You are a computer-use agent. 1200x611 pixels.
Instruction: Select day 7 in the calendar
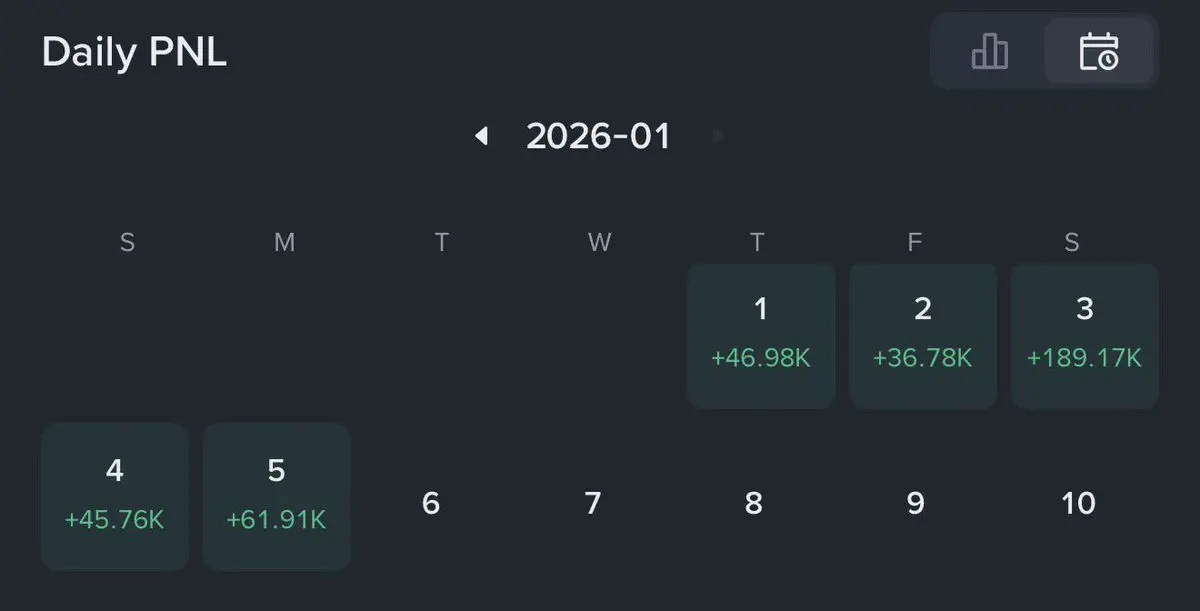(593, 503)
